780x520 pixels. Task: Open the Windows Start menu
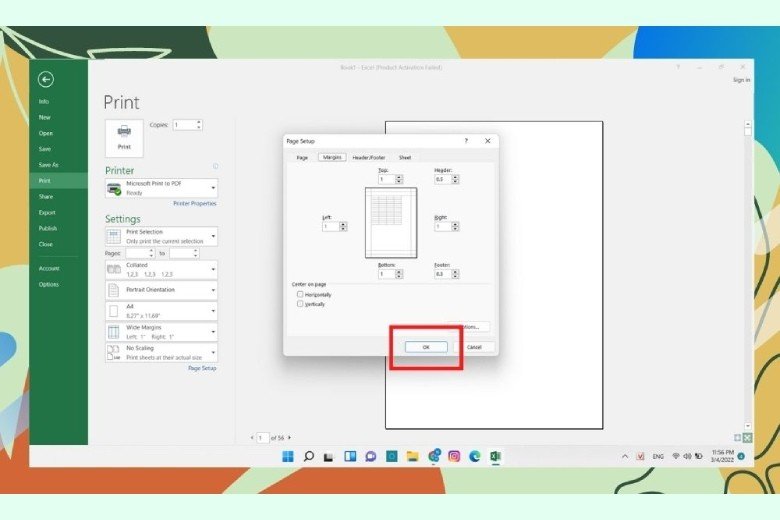pos(288,456)
